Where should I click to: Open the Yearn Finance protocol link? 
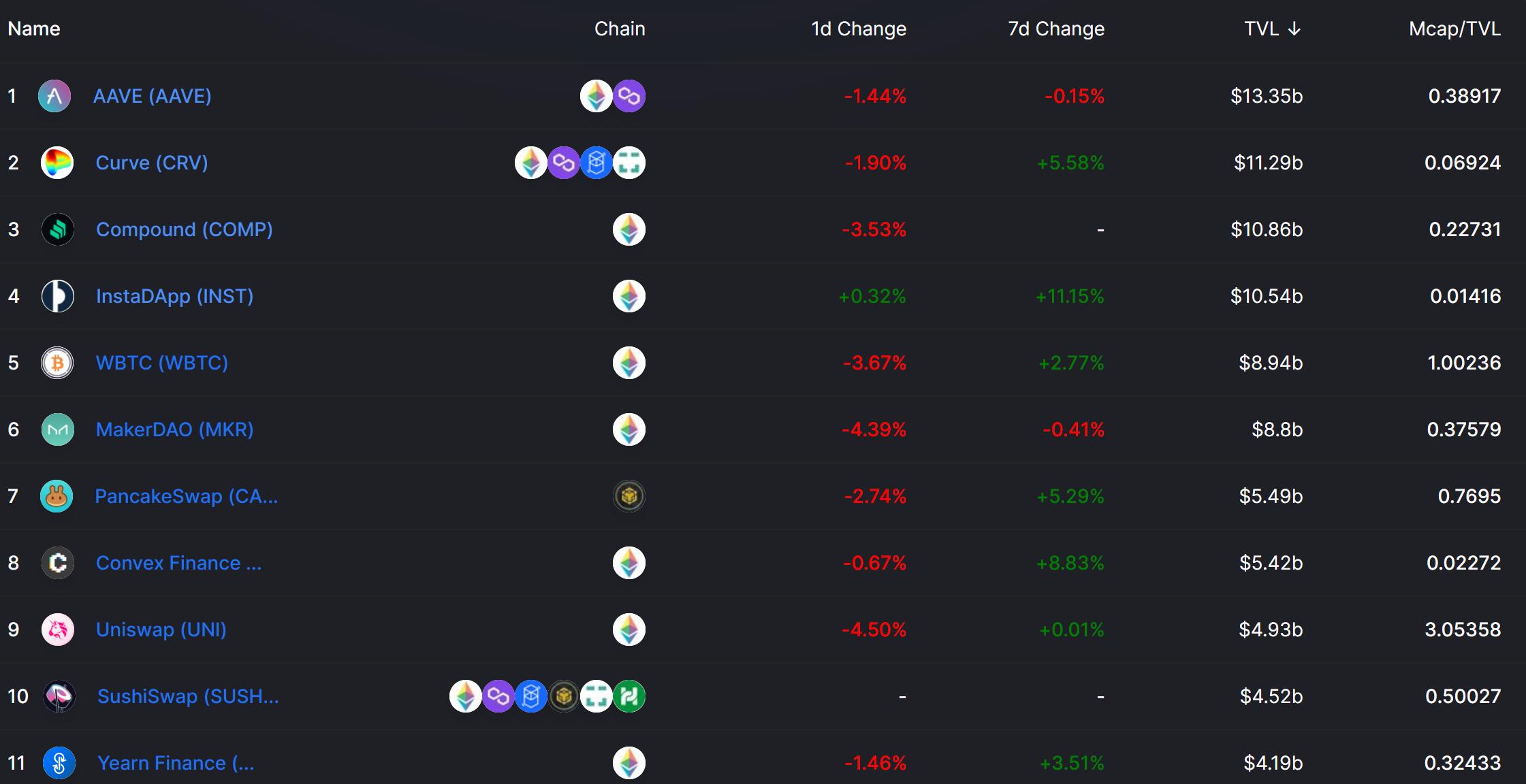[176, 763]
